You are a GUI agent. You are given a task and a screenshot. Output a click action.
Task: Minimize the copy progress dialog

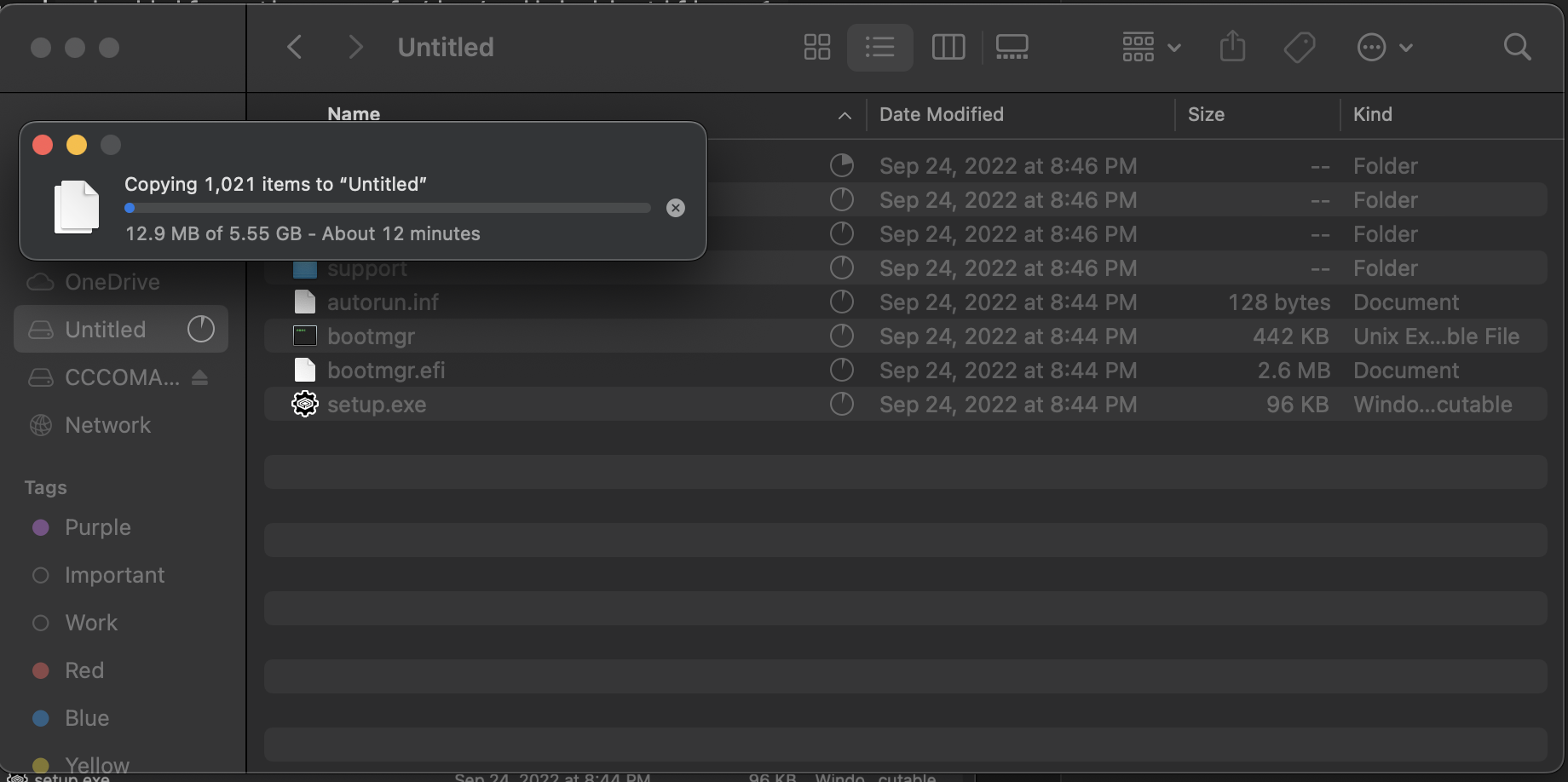click(77, 145)
